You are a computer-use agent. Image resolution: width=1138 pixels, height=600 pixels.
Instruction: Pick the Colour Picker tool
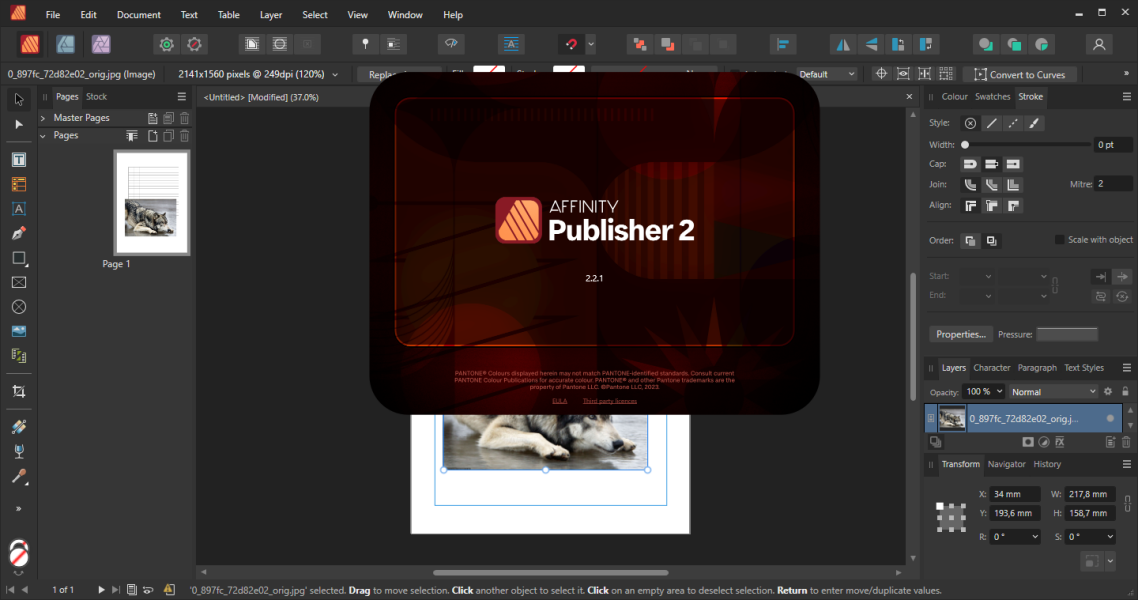pos(19,477)
